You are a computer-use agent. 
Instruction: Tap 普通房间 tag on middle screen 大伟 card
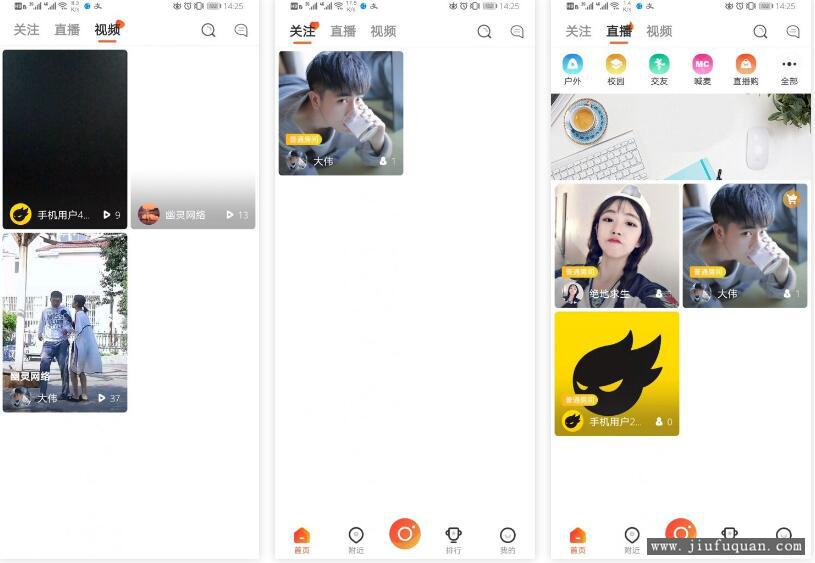click(x=304, y=139)
